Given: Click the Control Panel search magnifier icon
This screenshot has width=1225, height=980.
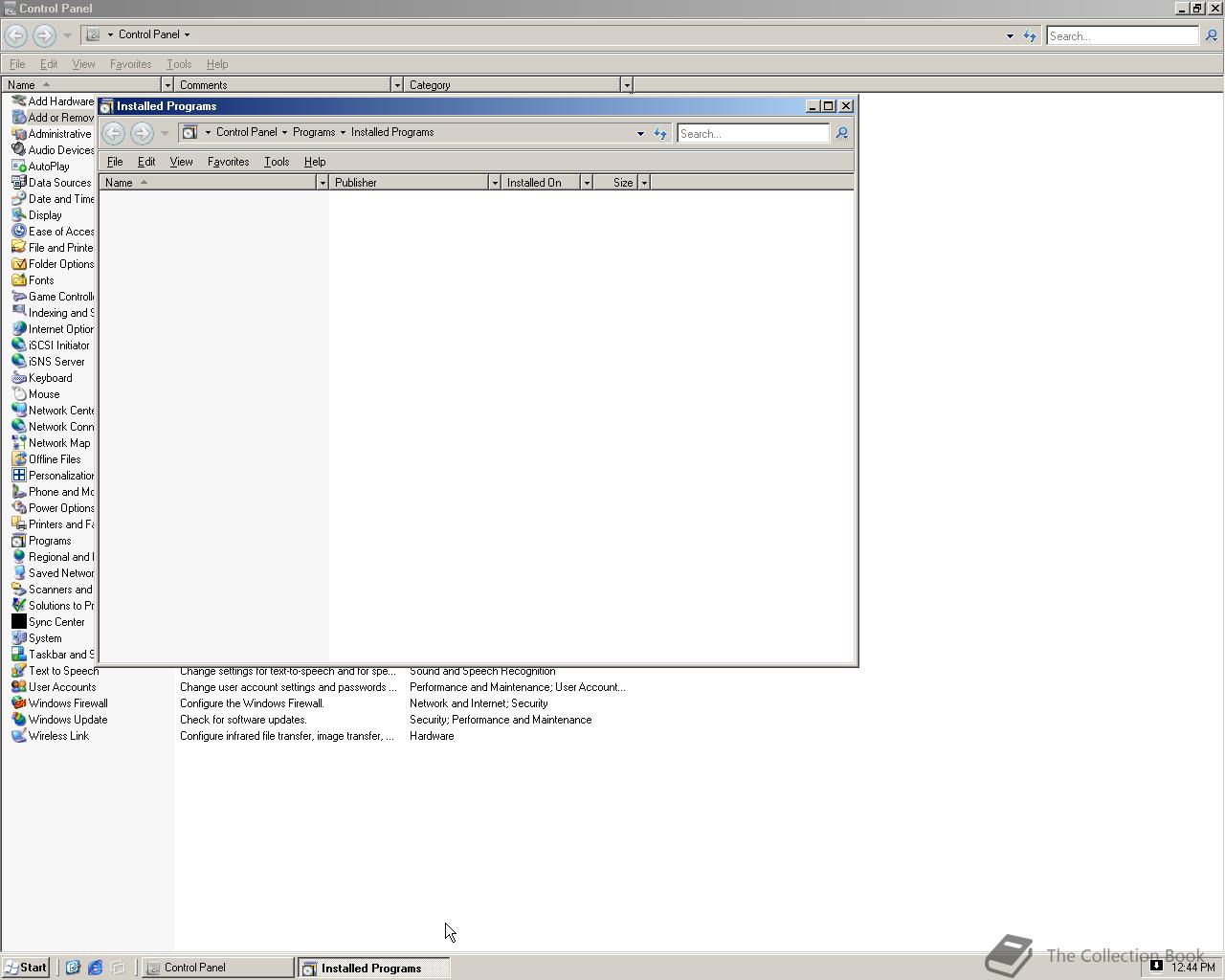Looking at the screenshot, I should point(1211,35).
